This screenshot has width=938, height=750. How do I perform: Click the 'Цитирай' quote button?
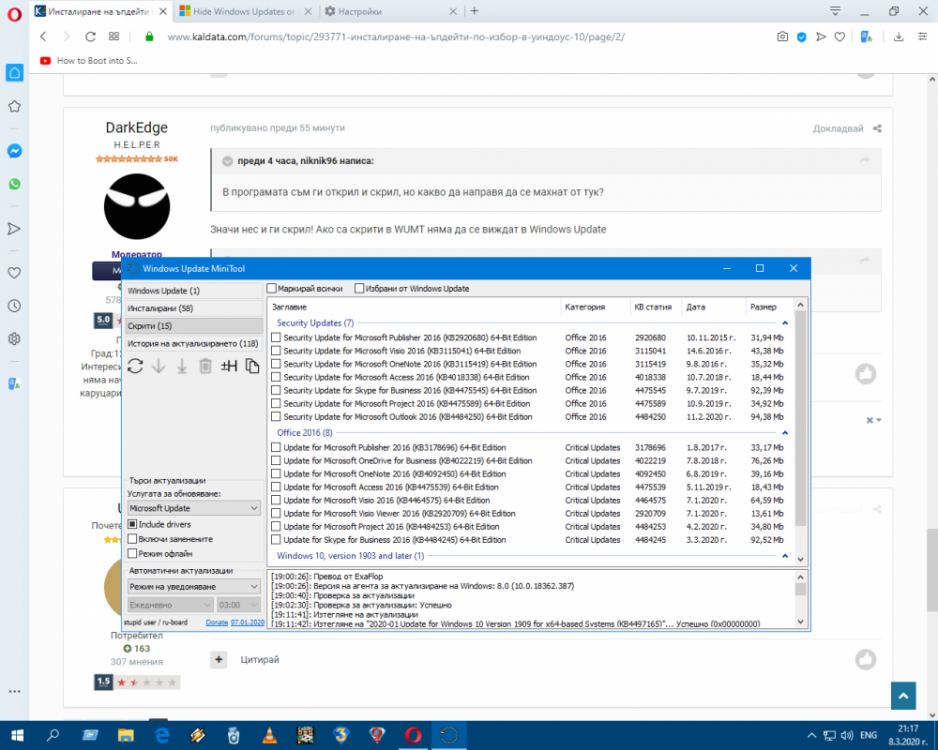click(x=260, y=660)
